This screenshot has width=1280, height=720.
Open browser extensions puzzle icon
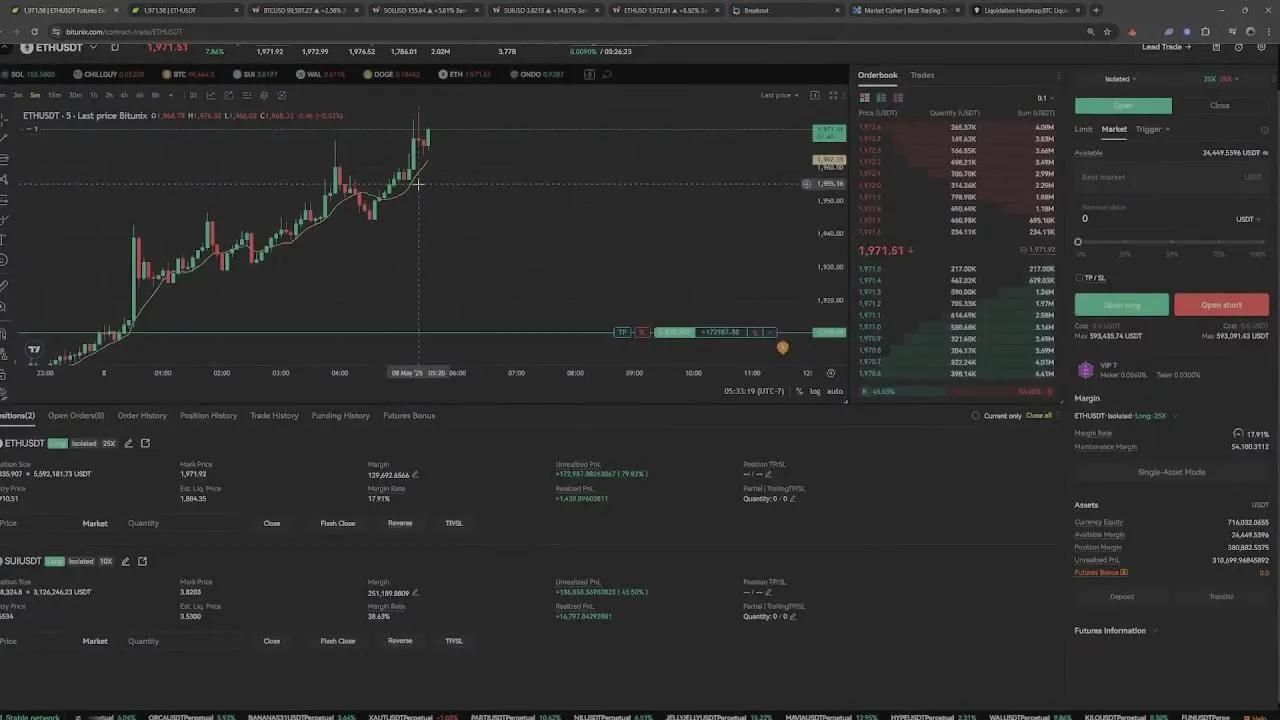pyautogui.click(x=1205, y=31)
